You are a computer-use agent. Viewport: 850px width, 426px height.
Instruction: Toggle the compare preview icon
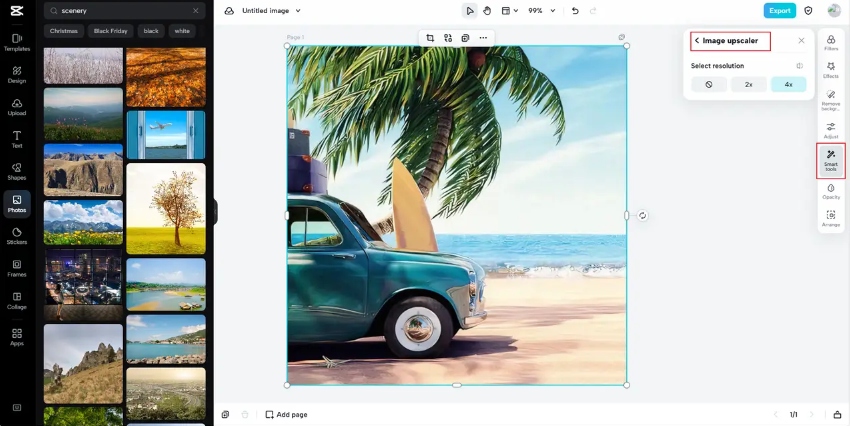pyautogui.click(x=800, y=66)
